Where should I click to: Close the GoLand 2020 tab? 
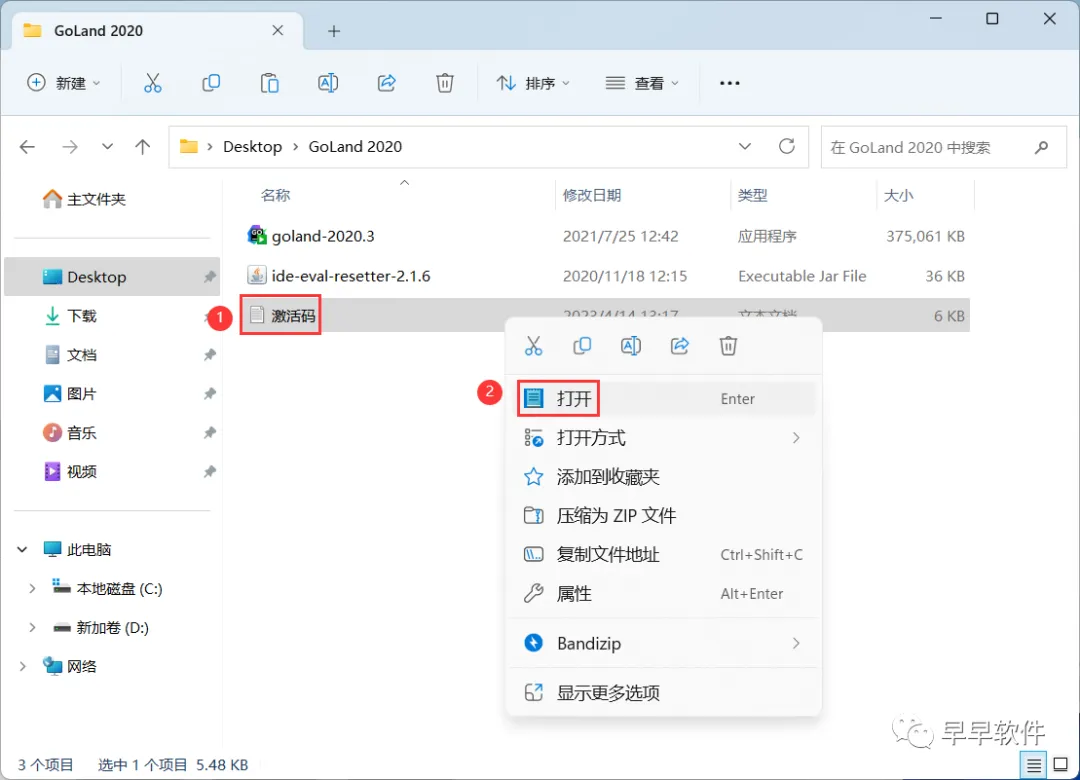point(278,30)
